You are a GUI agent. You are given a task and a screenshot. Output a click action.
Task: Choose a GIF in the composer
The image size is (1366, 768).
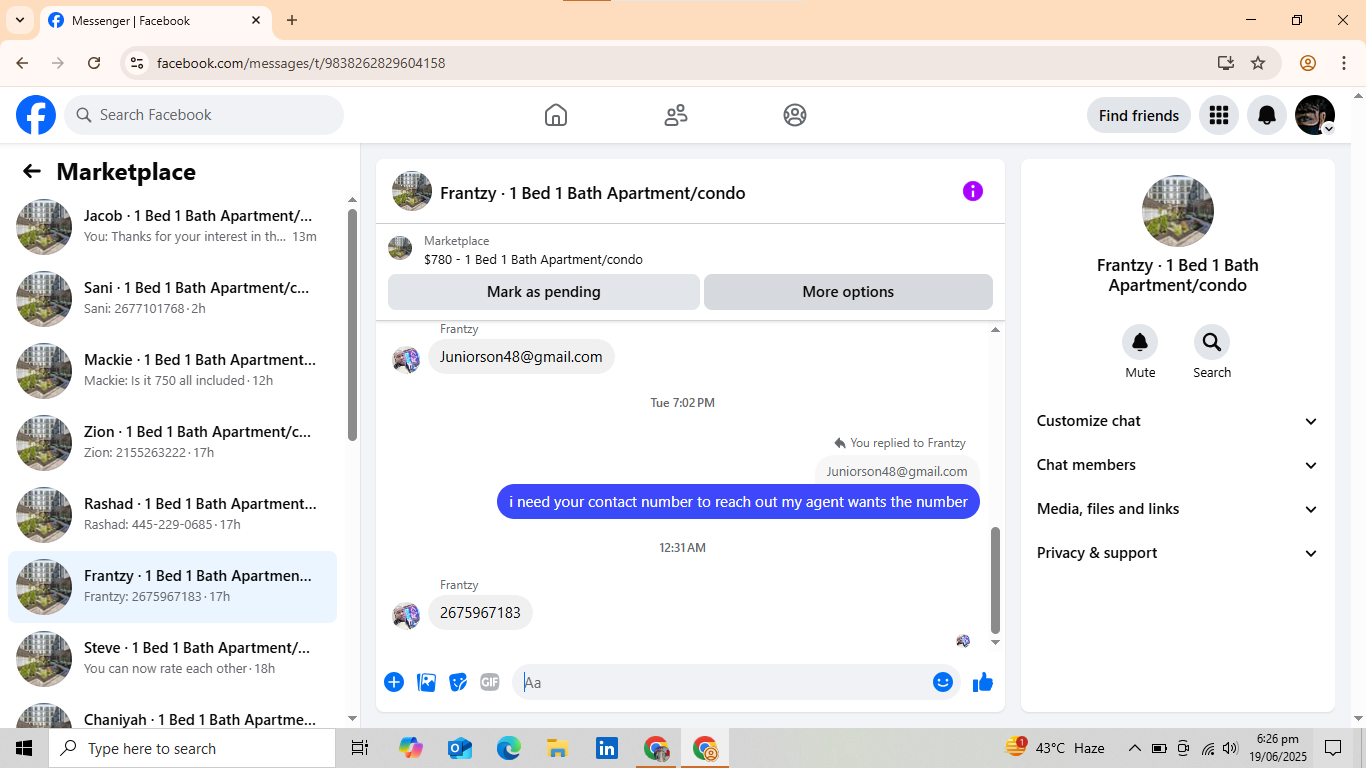click(490, 682)
